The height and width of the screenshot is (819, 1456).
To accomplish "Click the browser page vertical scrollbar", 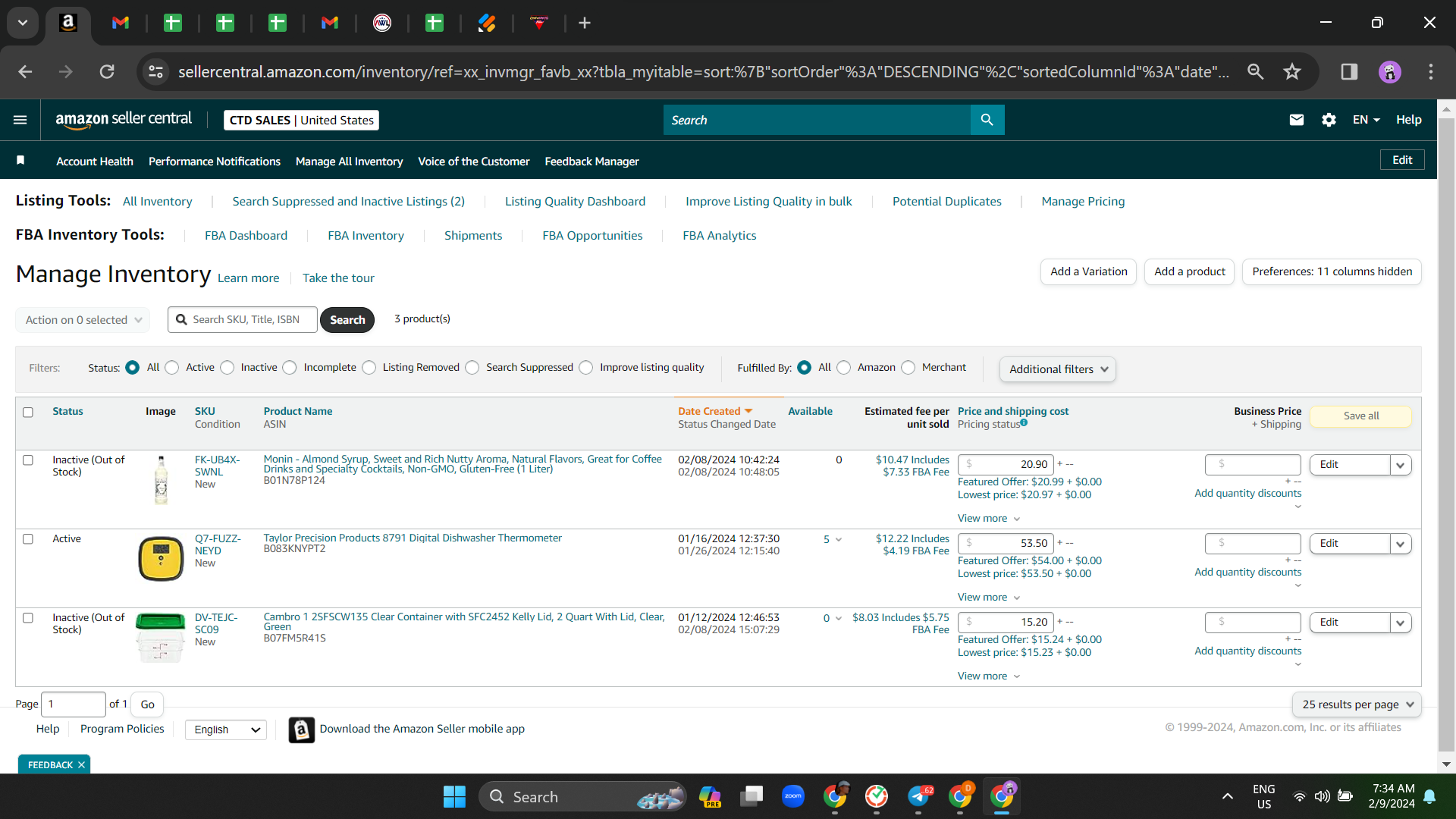I will point(1446,435).
